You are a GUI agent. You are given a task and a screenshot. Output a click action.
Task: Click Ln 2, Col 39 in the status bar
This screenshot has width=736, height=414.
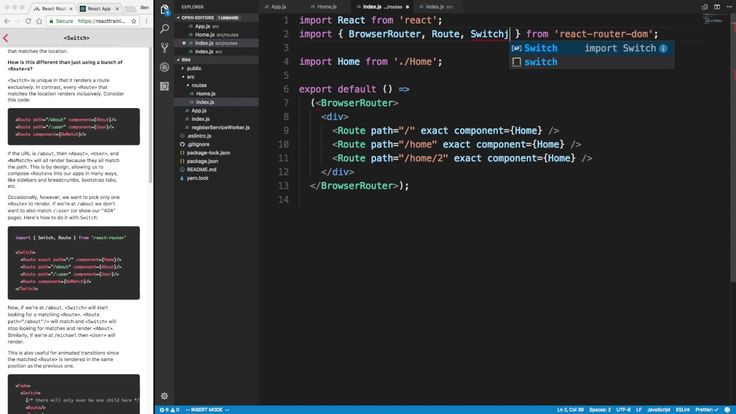[x=570, y=410]
